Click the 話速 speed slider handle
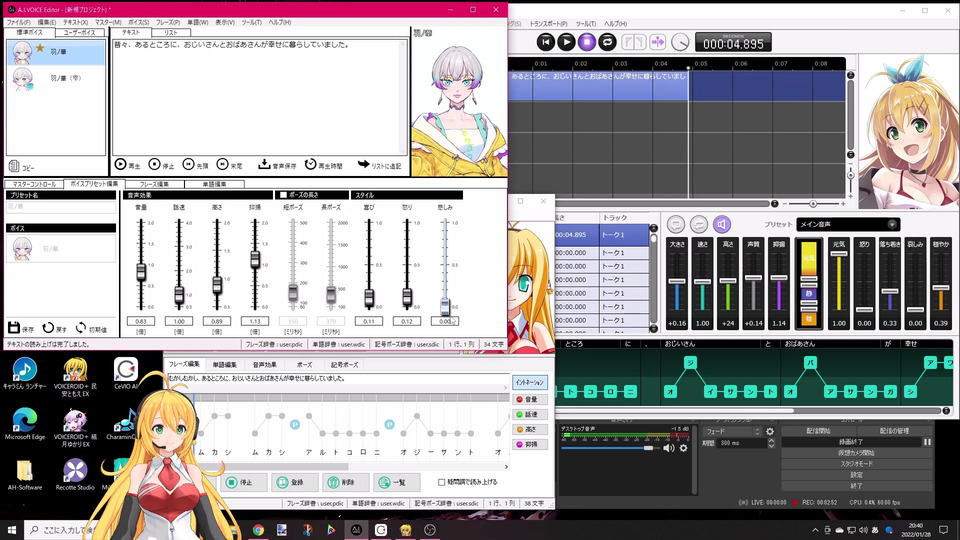Screen dimensions: 960x540 (179, 294)
